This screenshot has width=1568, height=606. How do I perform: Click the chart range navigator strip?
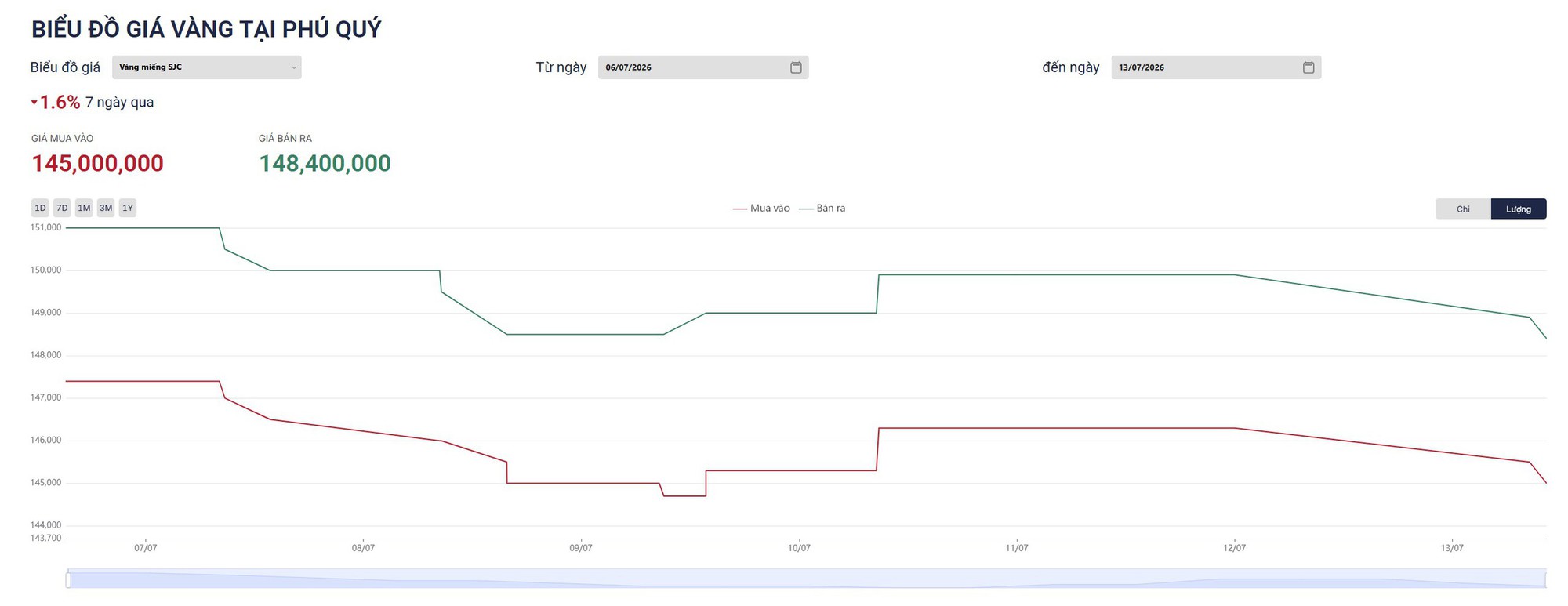[x=807, y=579]
